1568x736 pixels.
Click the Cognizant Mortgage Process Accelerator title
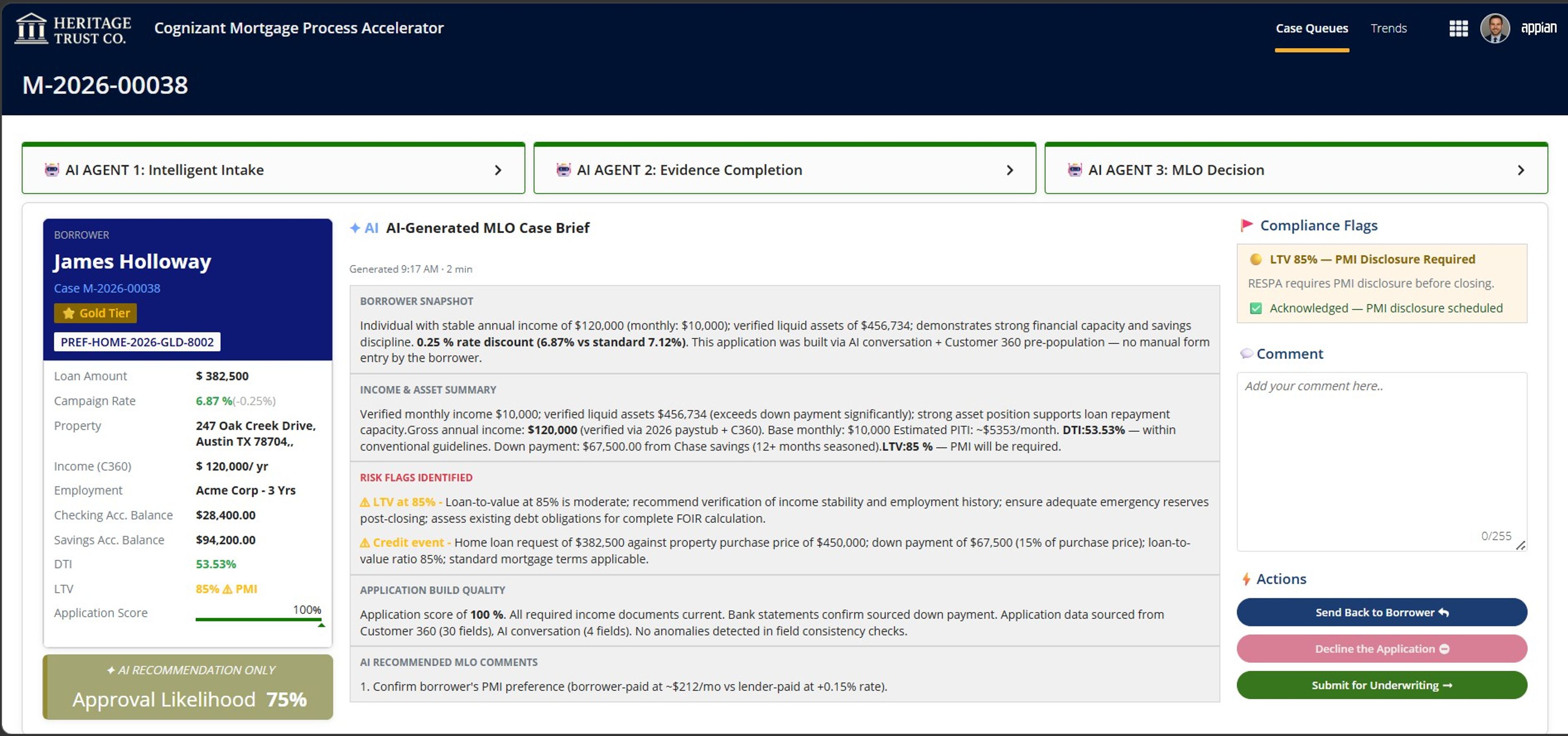click(x=299, y=28)
